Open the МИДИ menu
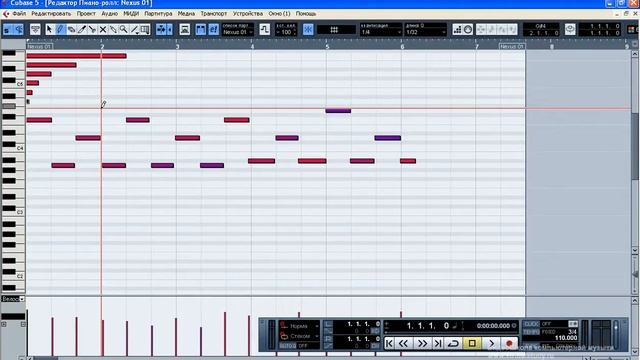640x360 pixels. 131,13
